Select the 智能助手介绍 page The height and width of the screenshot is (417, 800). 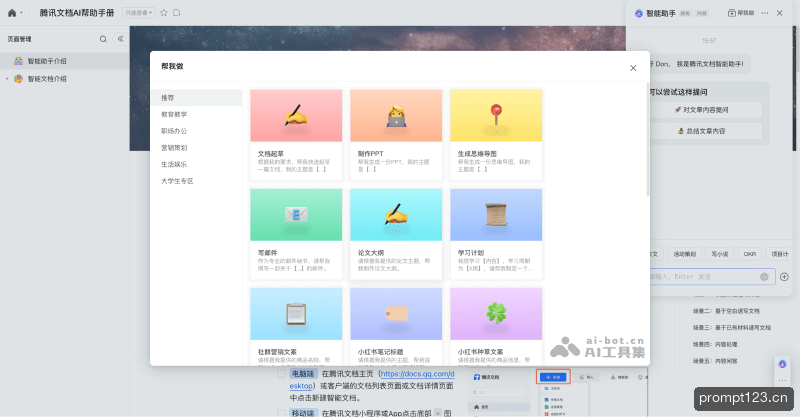(x=64, y=61)
